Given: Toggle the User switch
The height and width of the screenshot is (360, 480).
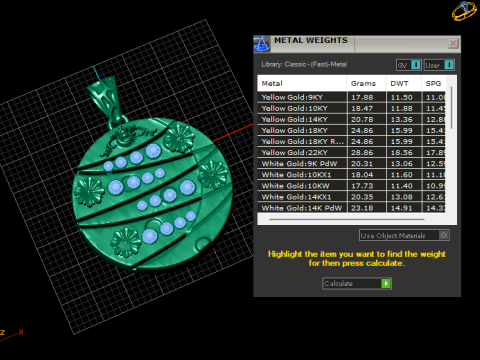Looking at the screenshot, I should click(439, 65).
